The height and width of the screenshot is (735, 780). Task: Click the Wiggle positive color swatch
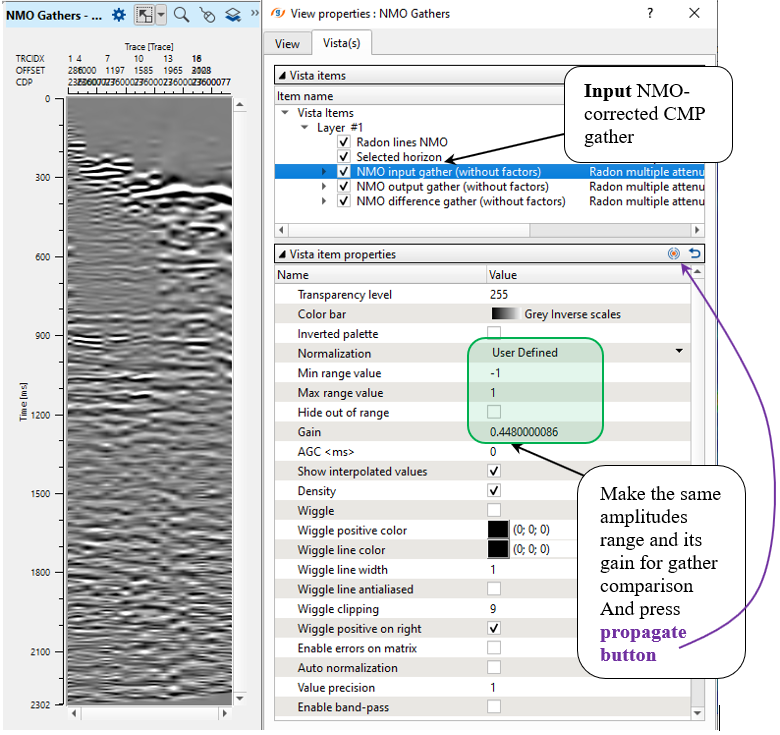[x=498, y=531]
